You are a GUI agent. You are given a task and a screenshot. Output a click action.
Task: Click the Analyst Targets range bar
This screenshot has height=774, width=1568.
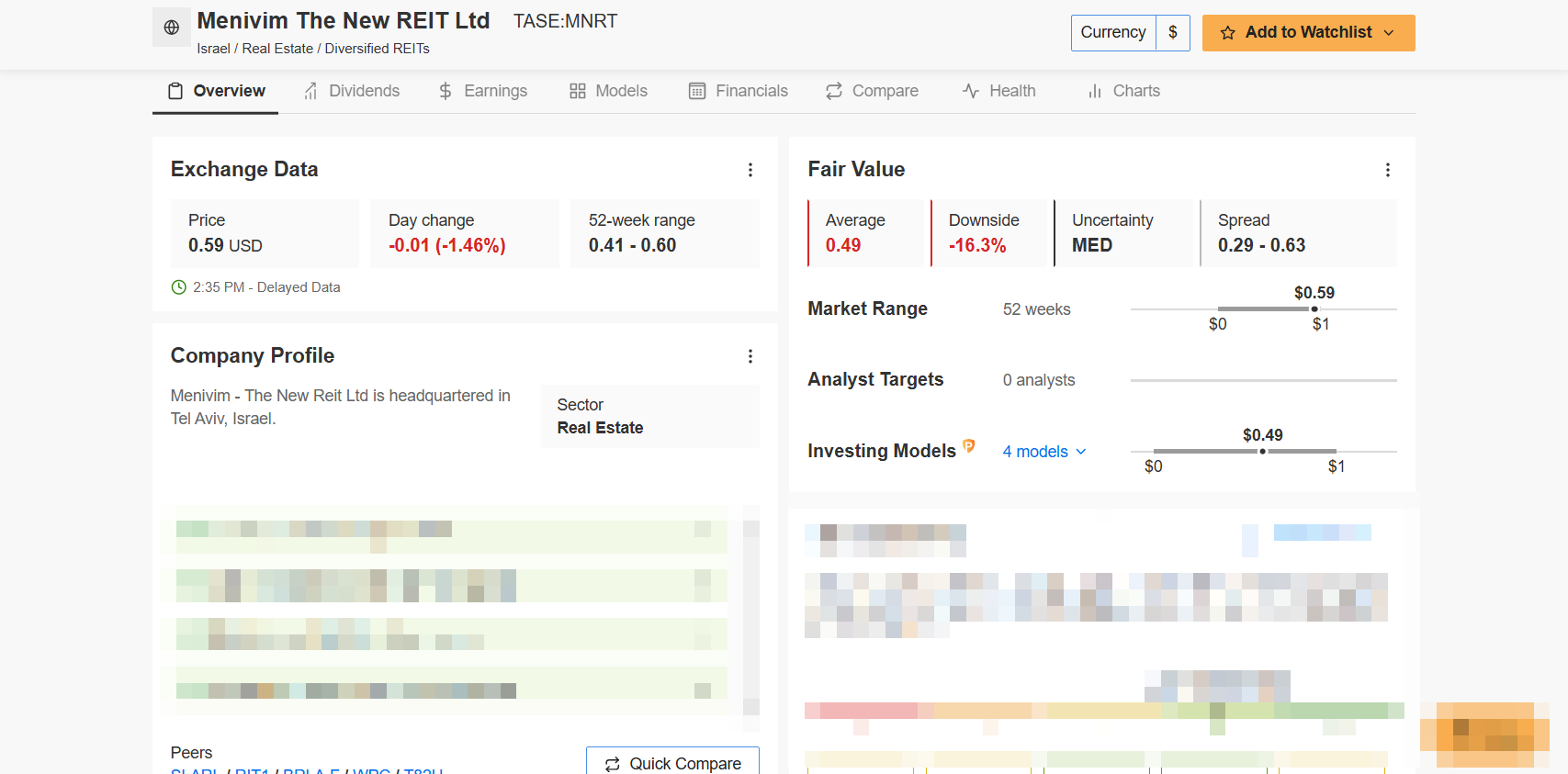(x=1264, y=380)
